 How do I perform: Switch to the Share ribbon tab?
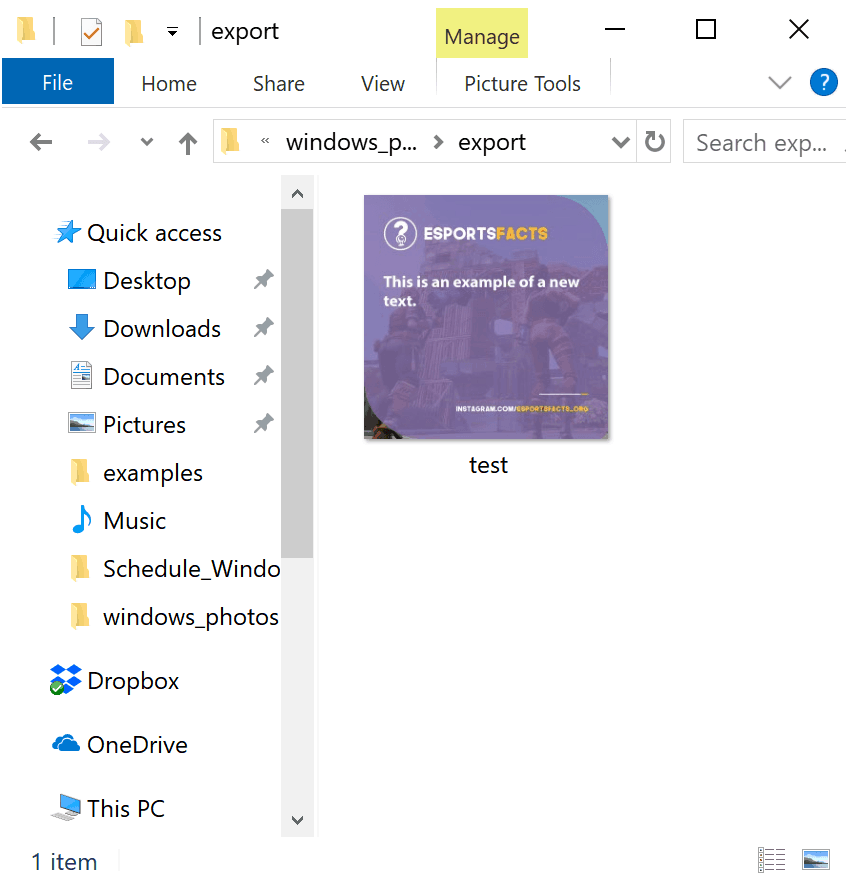(x=278, y=84)
